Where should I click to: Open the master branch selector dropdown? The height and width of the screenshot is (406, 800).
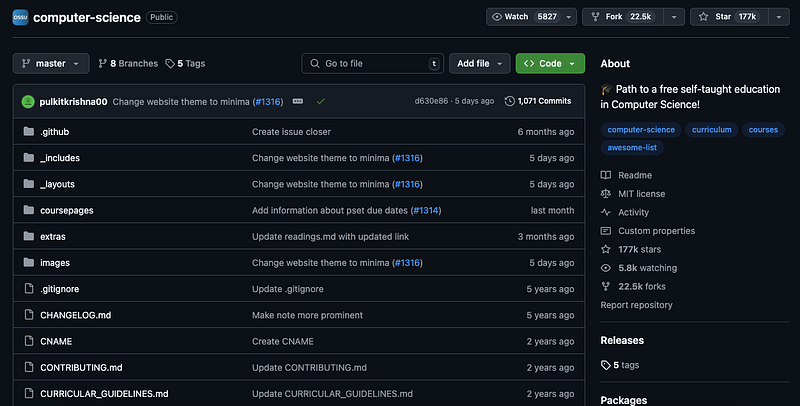(51, 63)
